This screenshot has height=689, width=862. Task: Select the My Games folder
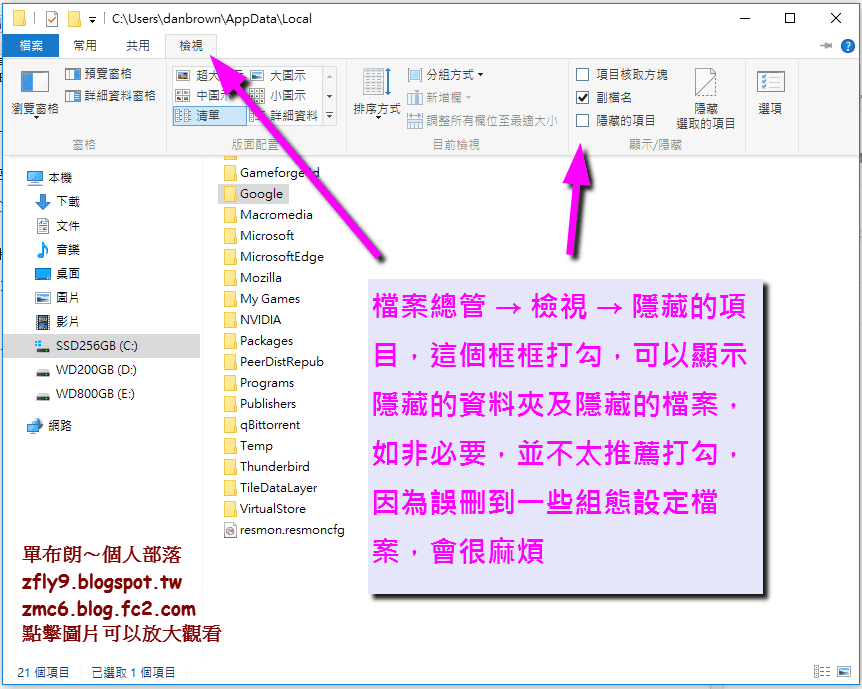click(262, 299)
